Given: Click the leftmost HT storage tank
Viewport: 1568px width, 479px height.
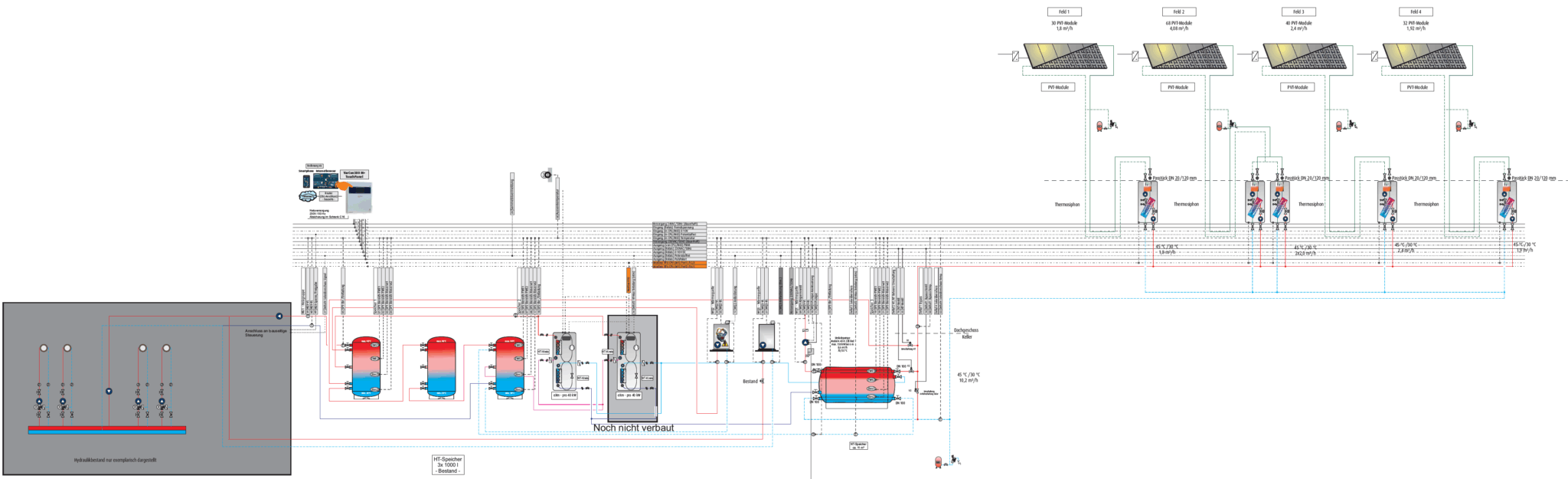Looking at the screenshot, I should tap(365, 368).
